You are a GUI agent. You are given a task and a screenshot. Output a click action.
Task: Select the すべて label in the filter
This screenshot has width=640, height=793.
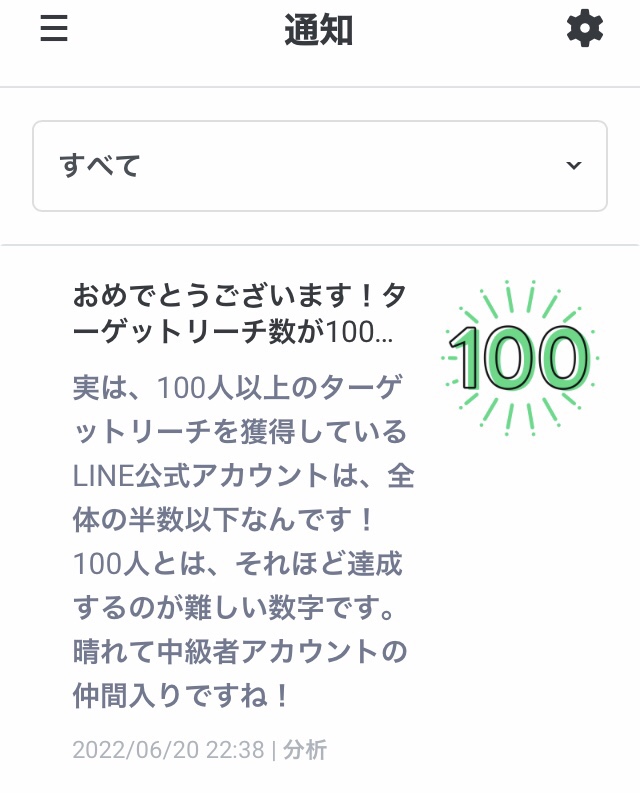[x=100, y=165]
